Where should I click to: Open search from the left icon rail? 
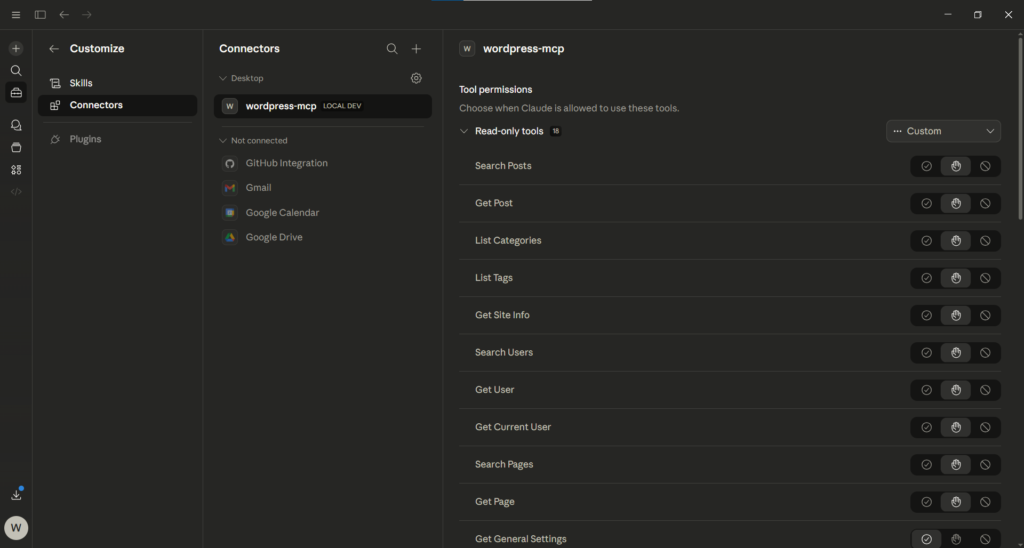coord(16,71)
